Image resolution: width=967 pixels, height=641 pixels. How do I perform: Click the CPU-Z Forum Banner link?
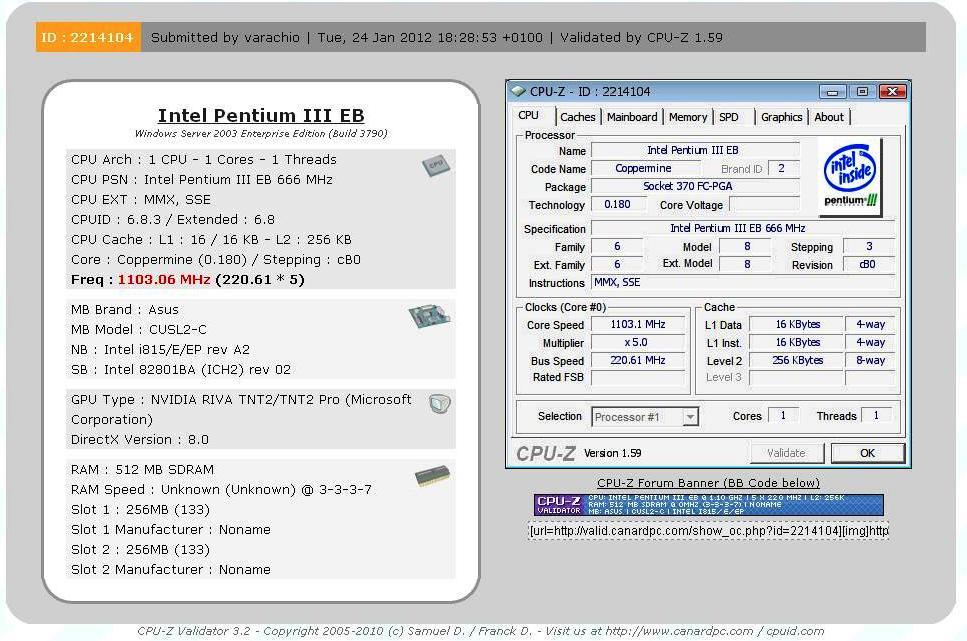708,483
